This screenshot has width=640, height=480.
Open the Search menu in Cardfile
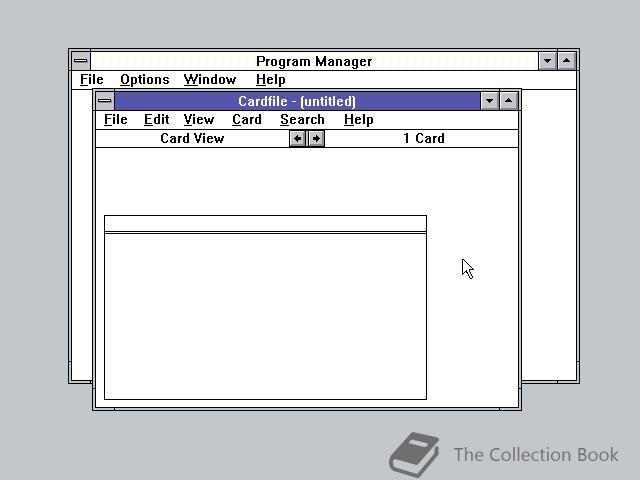[x=302, y=120]
